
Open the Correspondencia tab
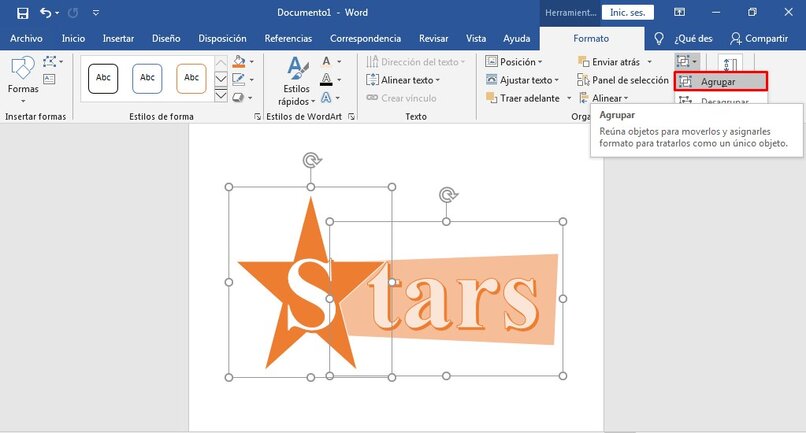pyautogui.click(x=365, y=38)
